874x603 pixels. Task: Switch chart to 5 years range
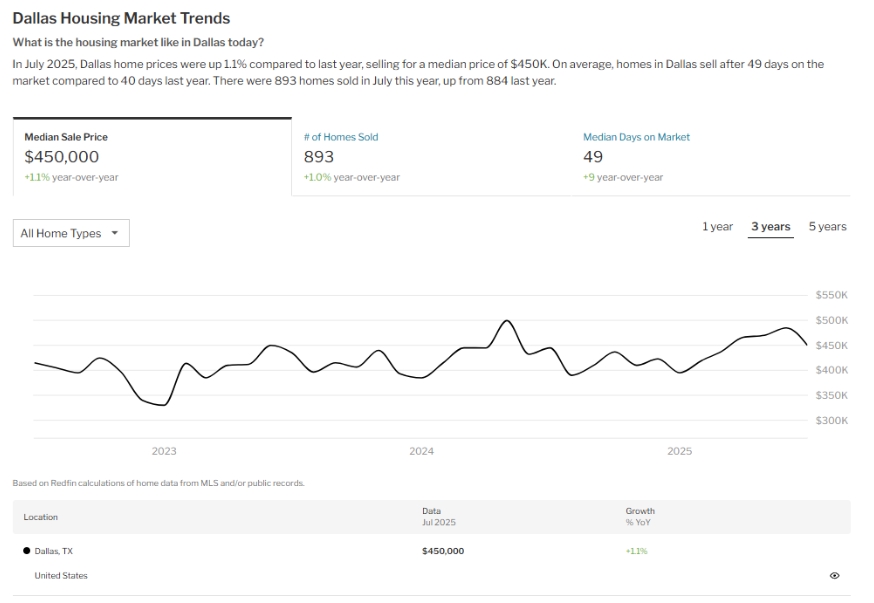827,227
